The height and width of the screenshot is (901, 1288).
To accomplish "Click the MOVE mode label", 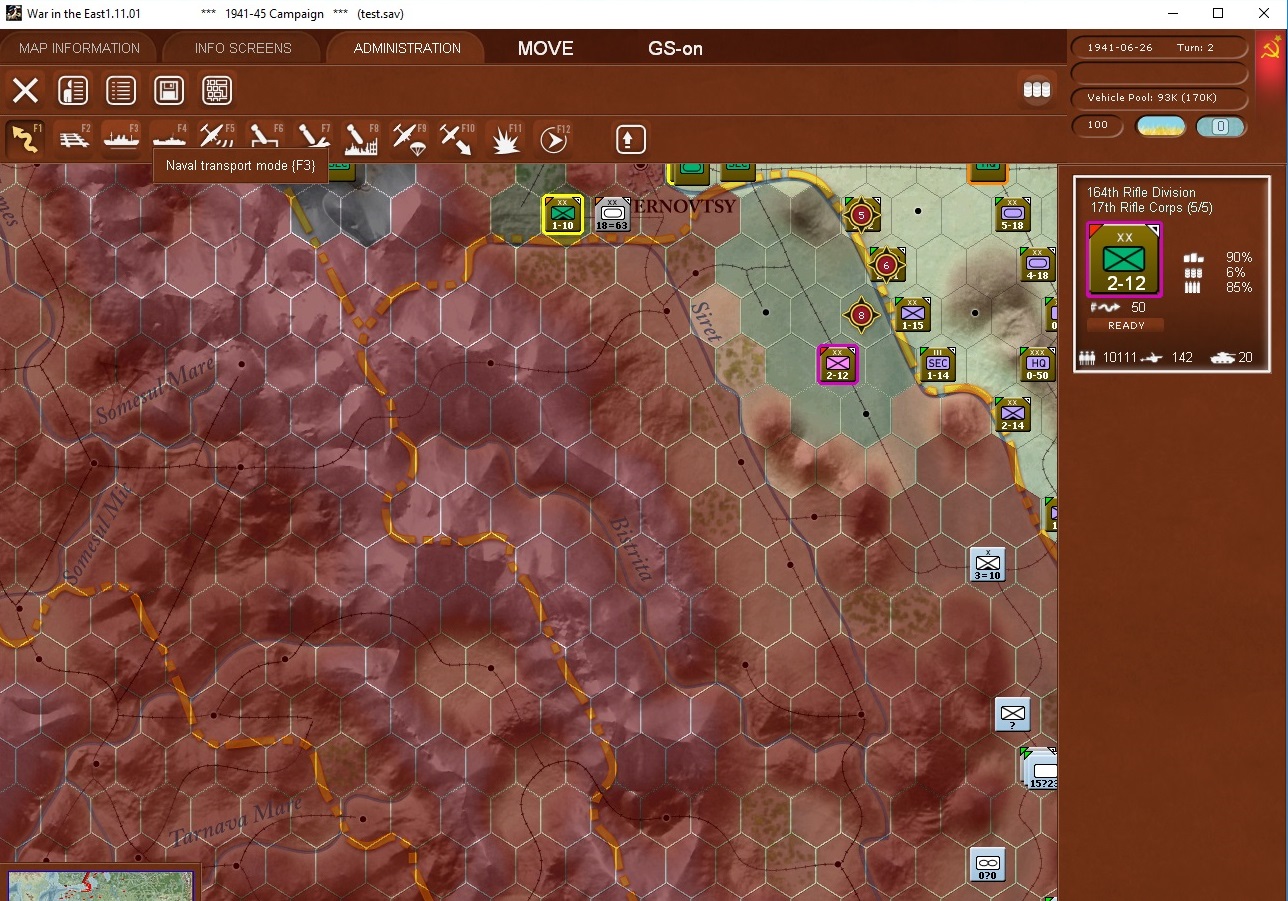I will click(545, 48).
